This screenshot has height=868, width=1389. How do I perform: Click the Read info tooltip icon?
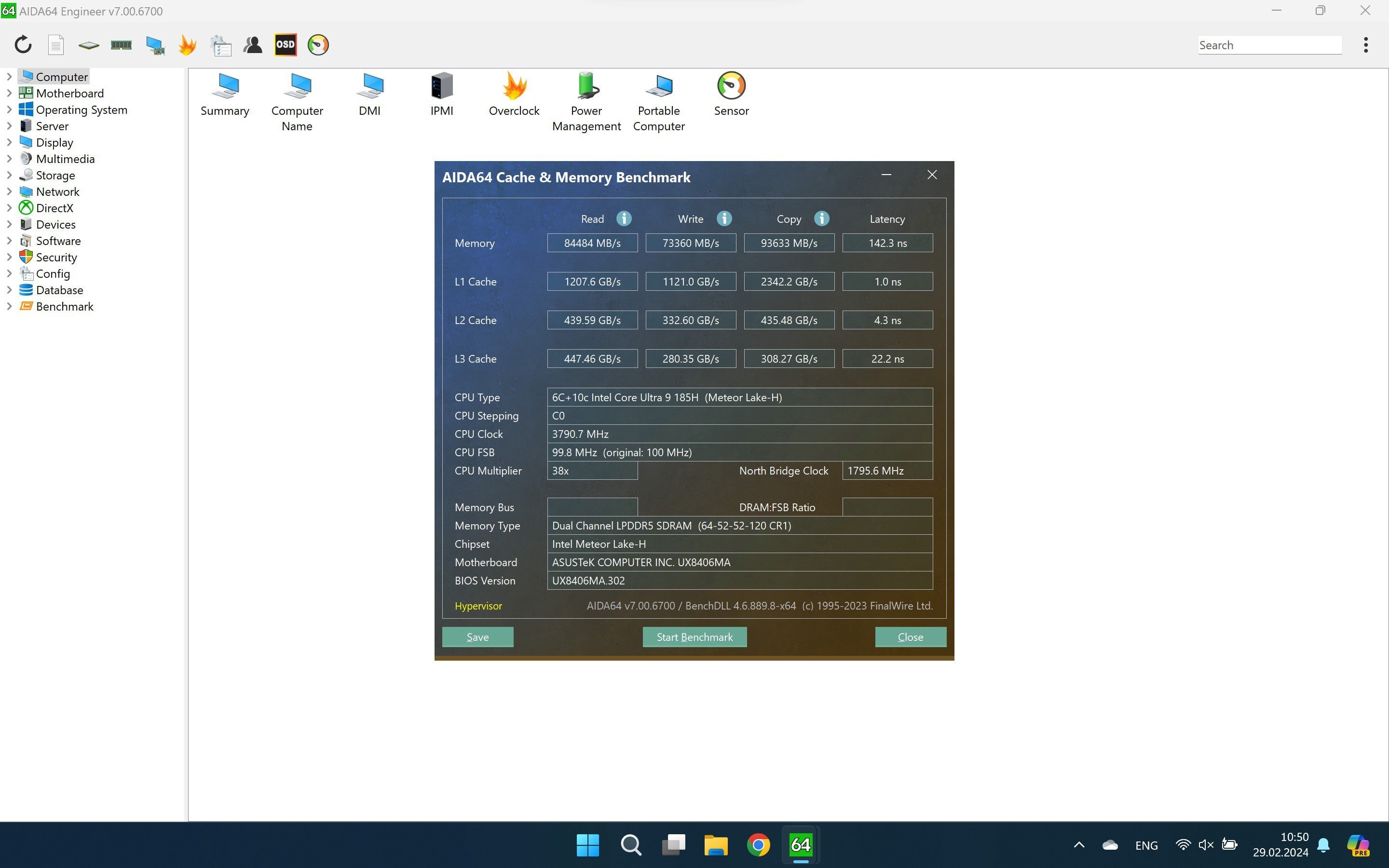pos(624,218)
